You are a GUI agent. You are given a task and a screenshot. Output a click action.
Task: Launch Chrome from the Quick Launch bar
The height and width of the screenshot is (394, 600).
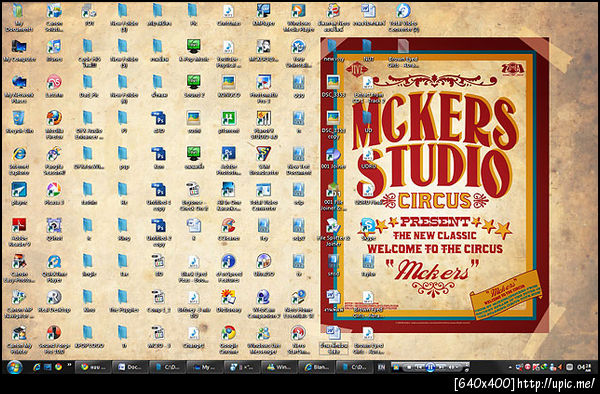[59, 367]
